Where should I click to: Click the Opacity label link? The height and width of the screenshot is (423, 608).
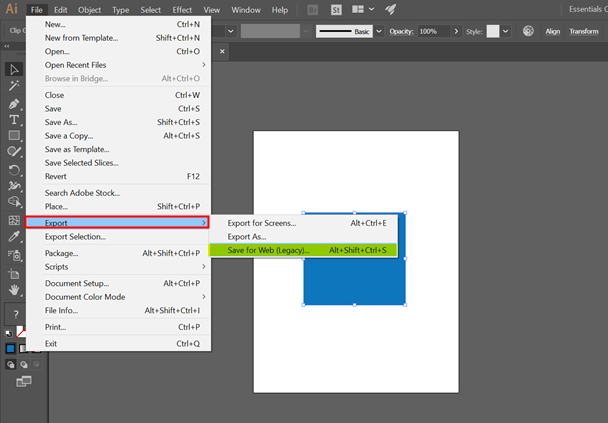tap(401, 31)
